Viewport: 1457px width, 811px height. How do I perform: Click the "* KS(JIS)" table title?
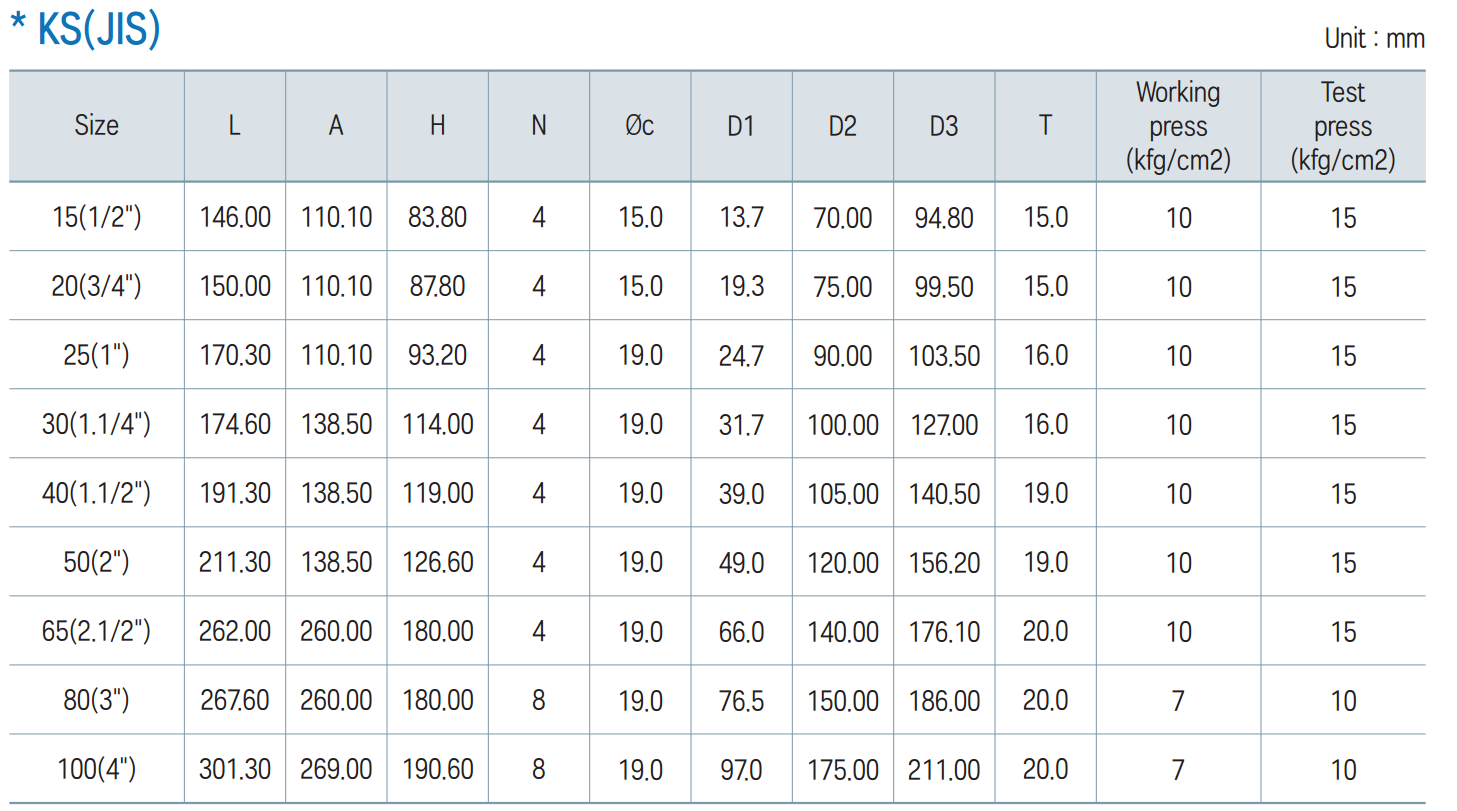[x=85, y=30]
